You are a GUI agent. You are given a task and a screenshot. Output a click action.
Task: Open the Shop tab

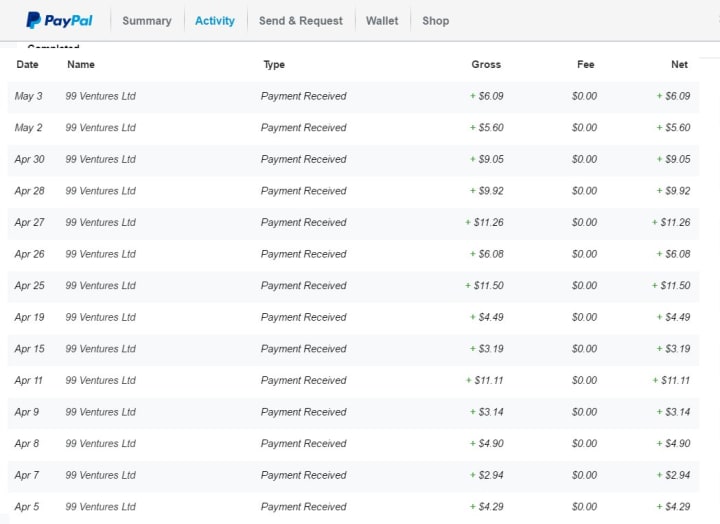436,21
